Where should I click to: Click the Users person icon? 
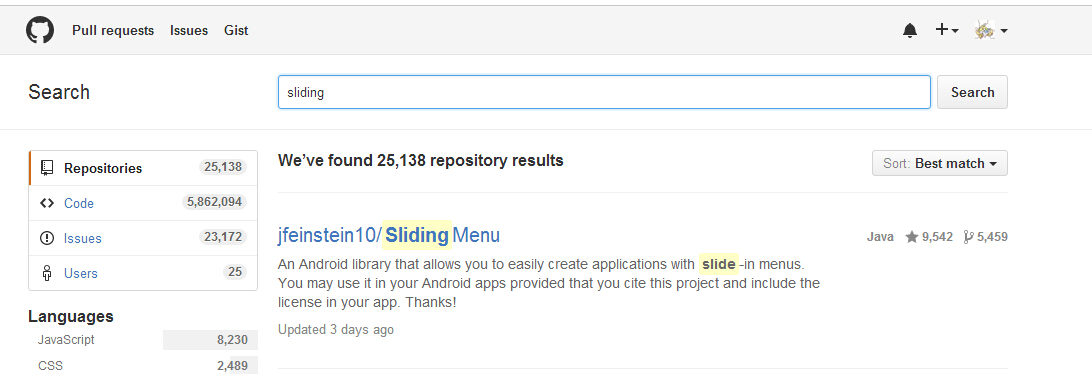click(47, 273)
